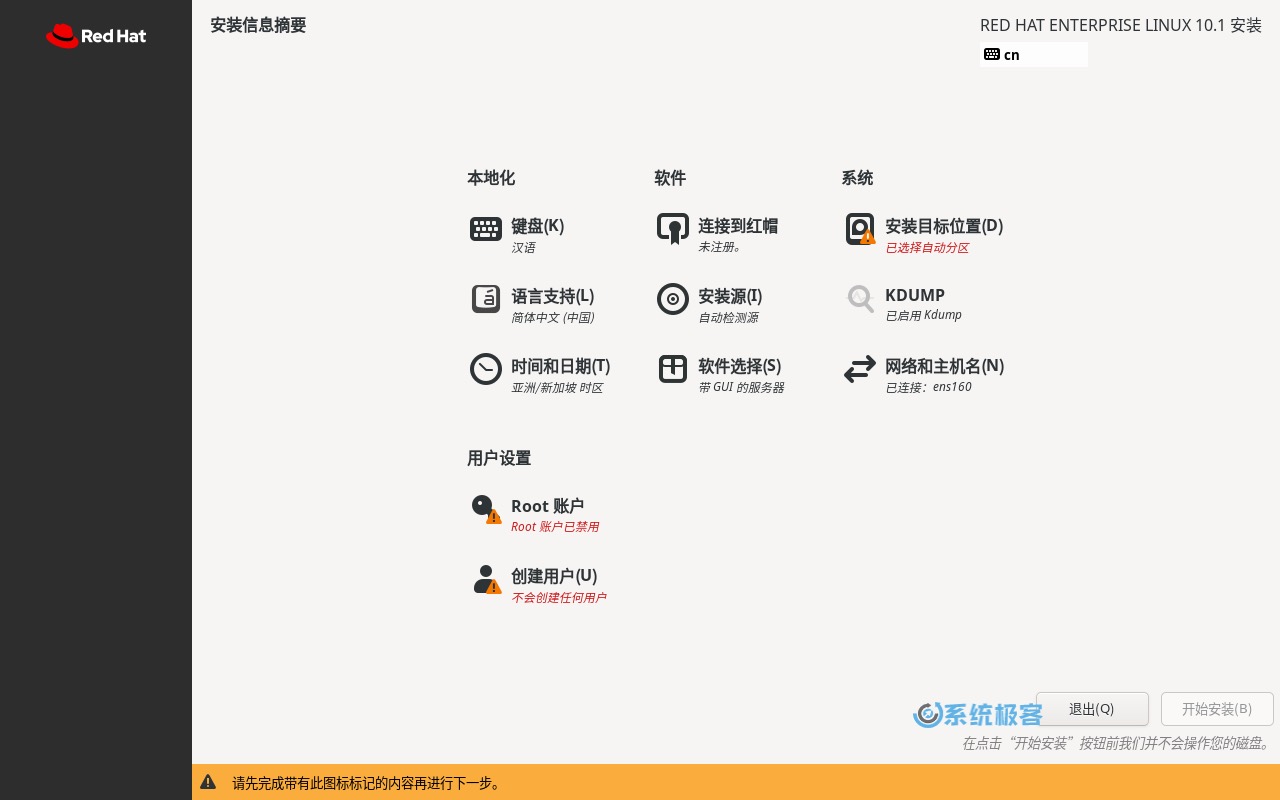The height and width of the screenshot is (800, 1280).
Task: Open the keyboard layout indicator showing cn
Action: (x=1034, y=54)
